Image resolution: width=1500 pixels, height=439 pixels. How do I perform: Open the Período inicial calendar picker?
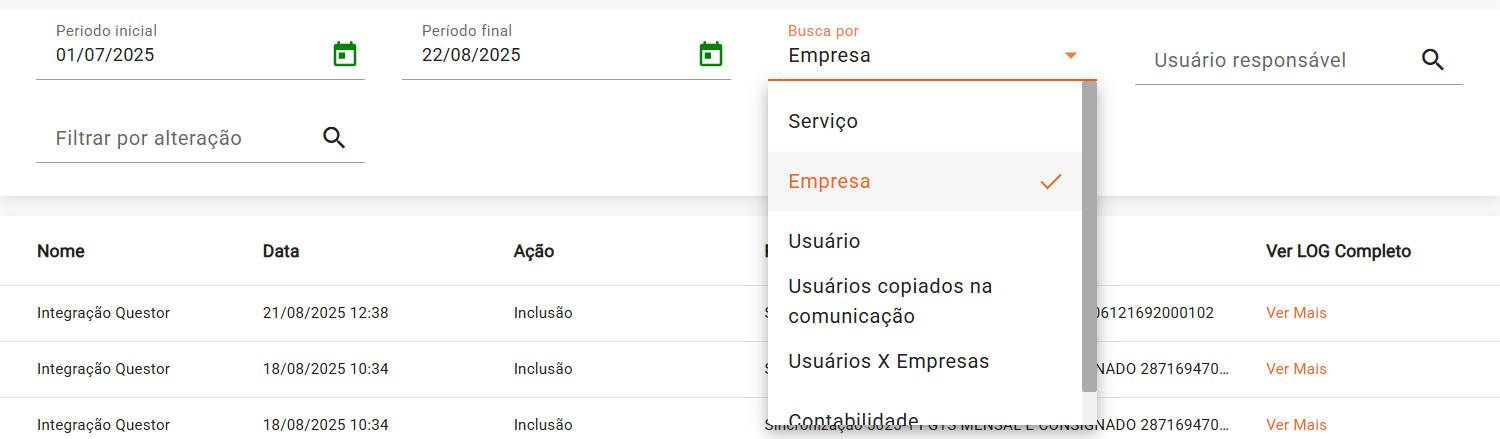point(345,54)
